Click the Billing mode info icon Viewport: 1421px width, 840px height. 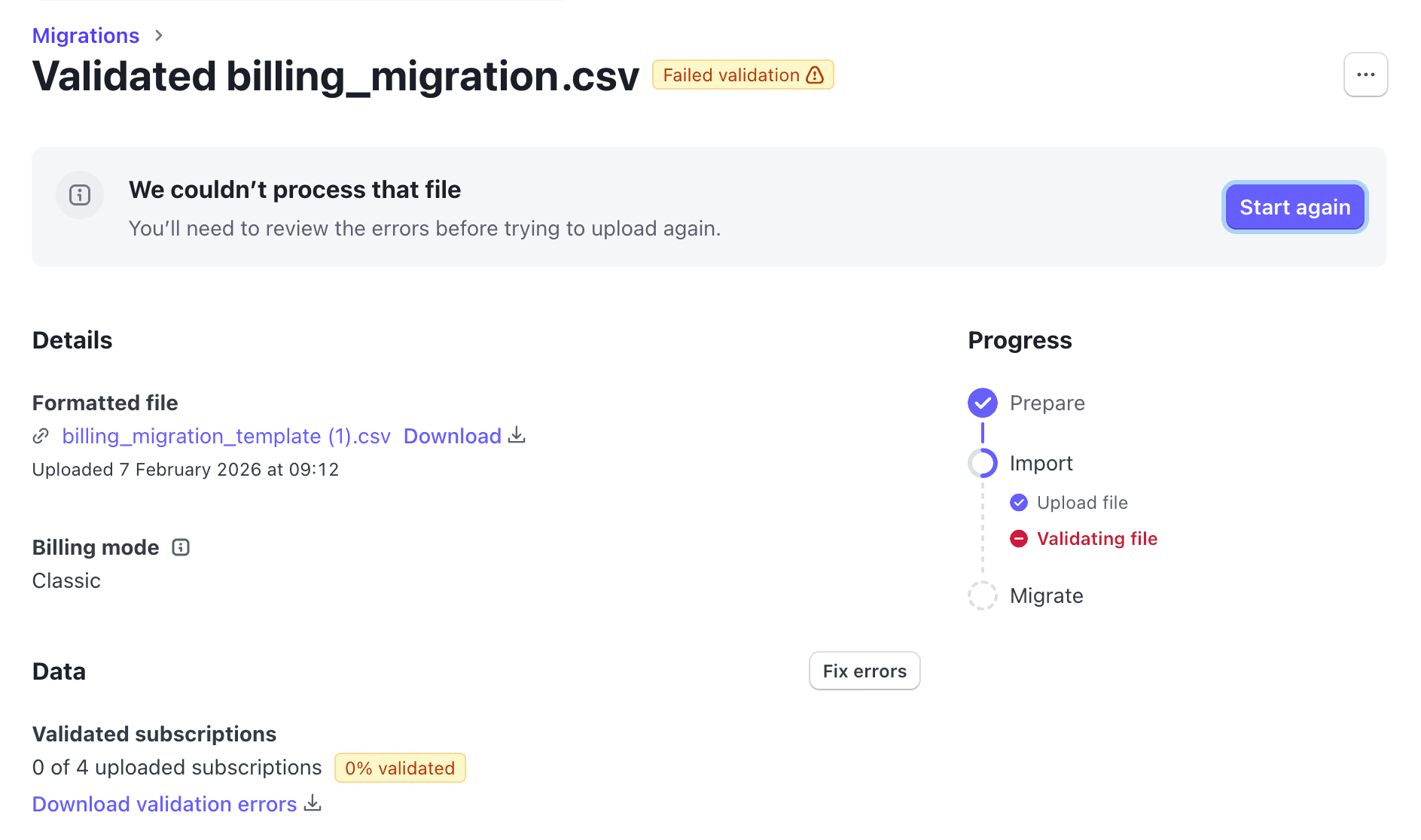click(181, 547)
